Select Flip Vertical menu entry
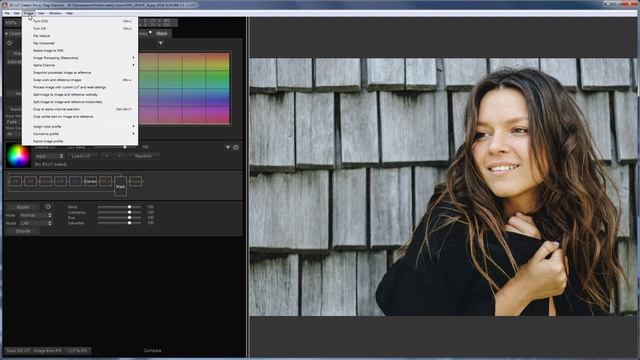This screenshot has width=640, height=360. [80, 36]
